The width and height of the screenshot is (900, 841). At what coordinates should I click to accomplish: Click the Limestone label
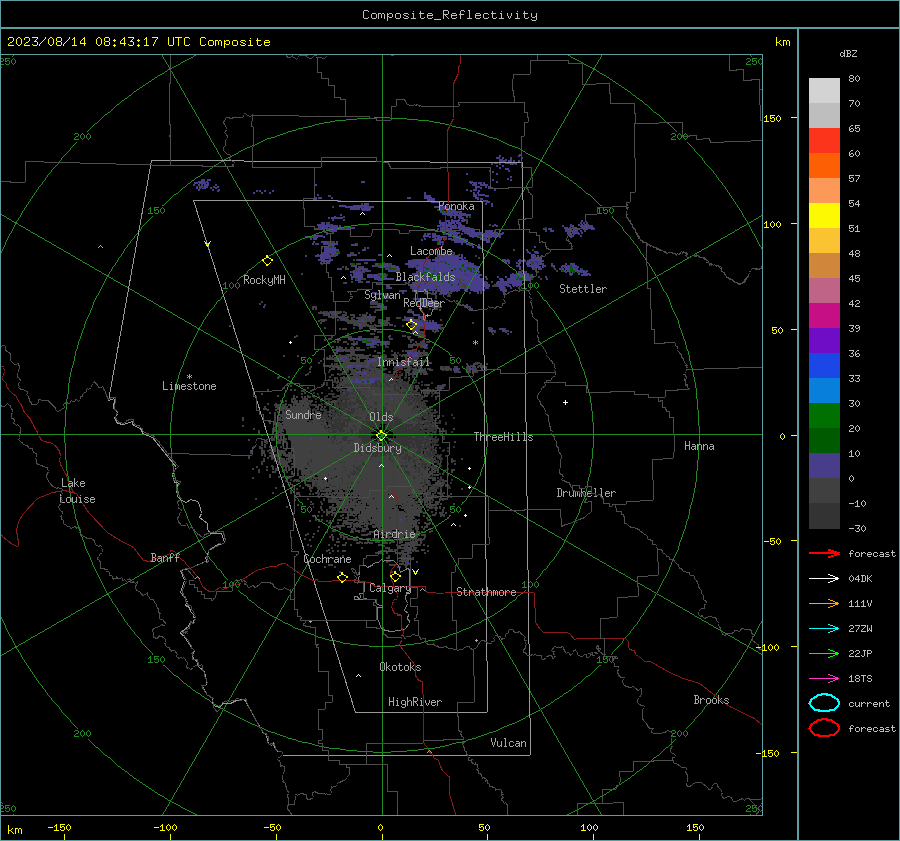pos(189,386)
